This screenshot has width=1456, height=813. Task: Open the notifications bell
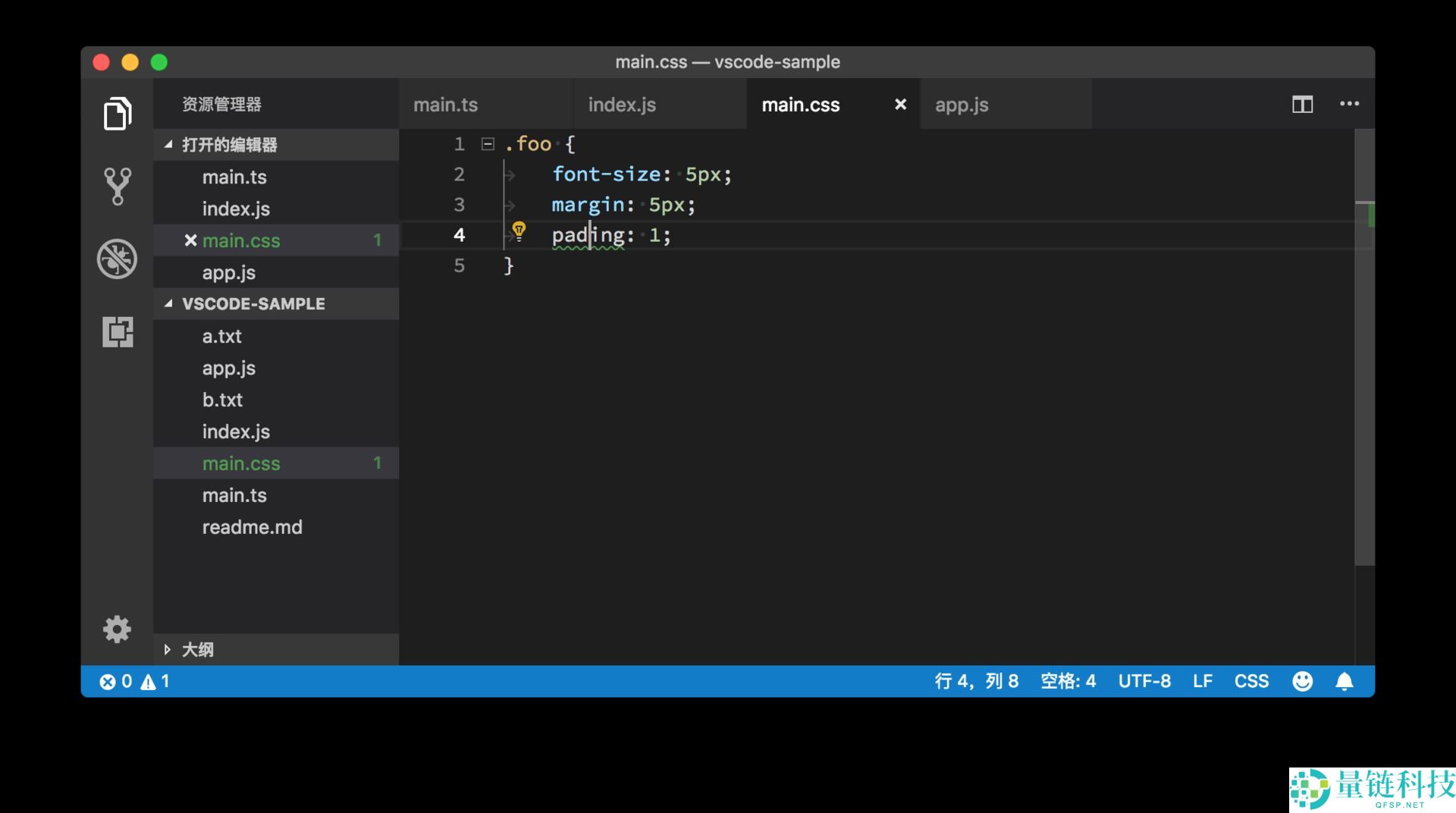pos(1344,681)
